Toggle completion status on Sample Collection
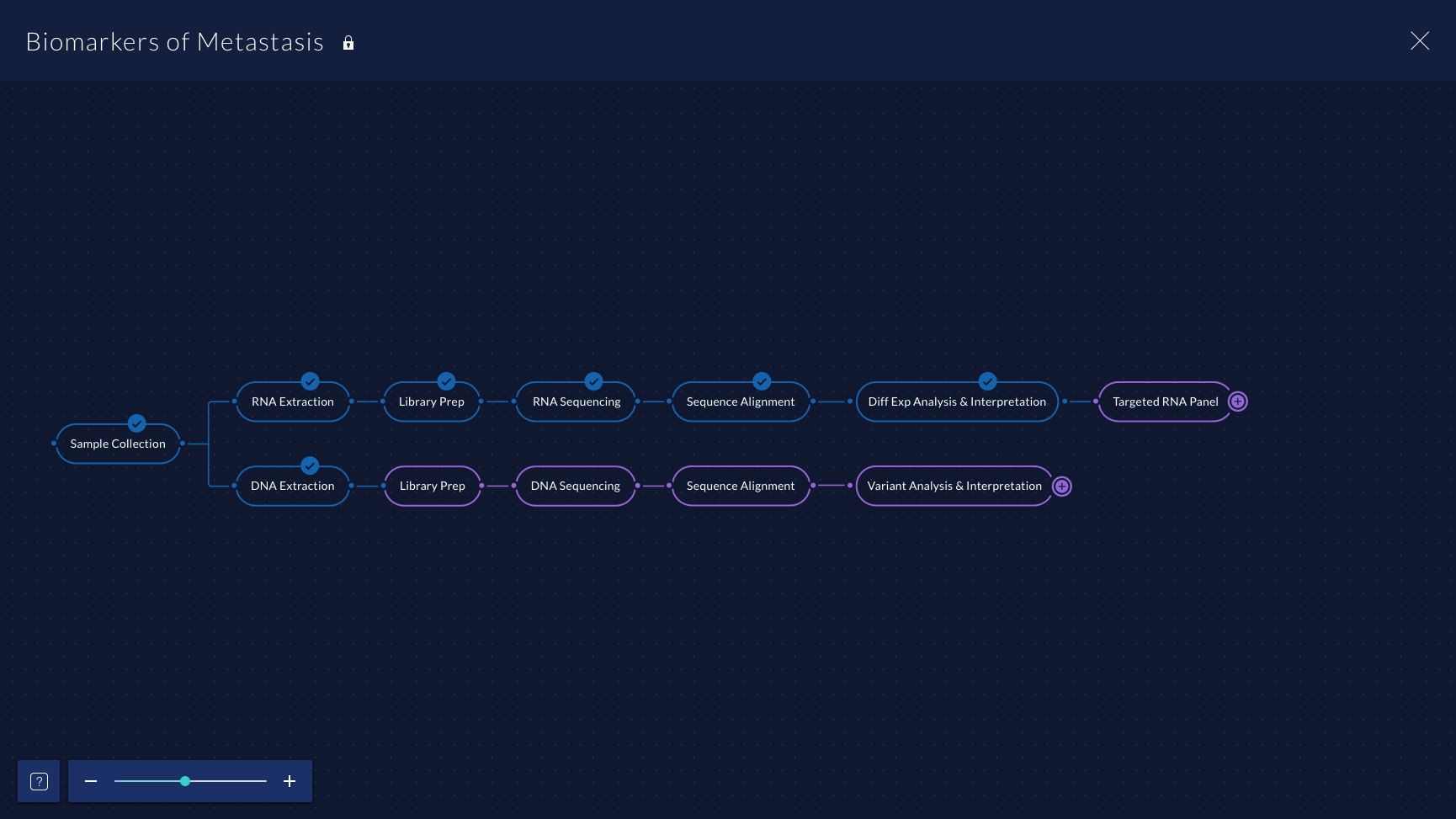1456x819 pixels. 136,424
